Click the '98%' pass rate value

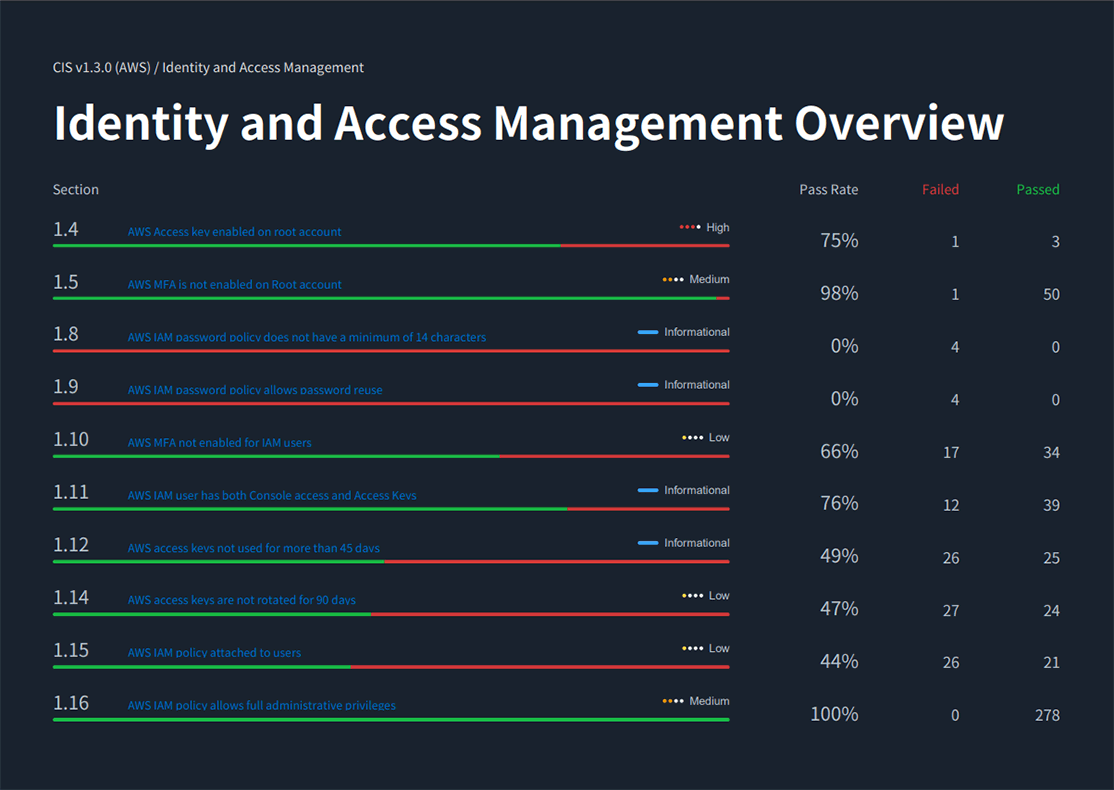(x=839, y=293)
